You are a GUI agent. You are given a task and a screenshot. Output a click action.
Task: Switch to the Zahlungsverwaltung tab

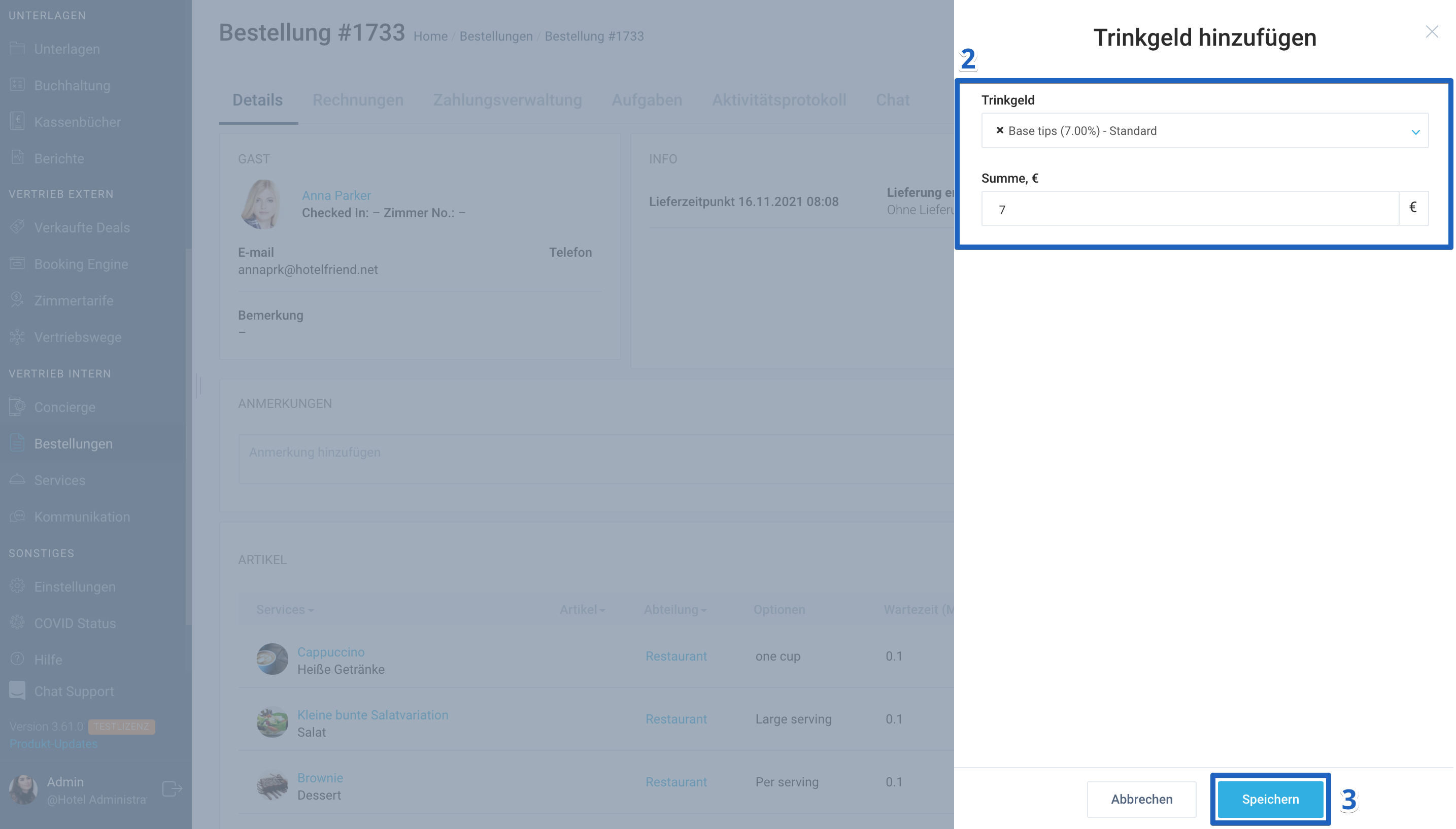point(507,100)
